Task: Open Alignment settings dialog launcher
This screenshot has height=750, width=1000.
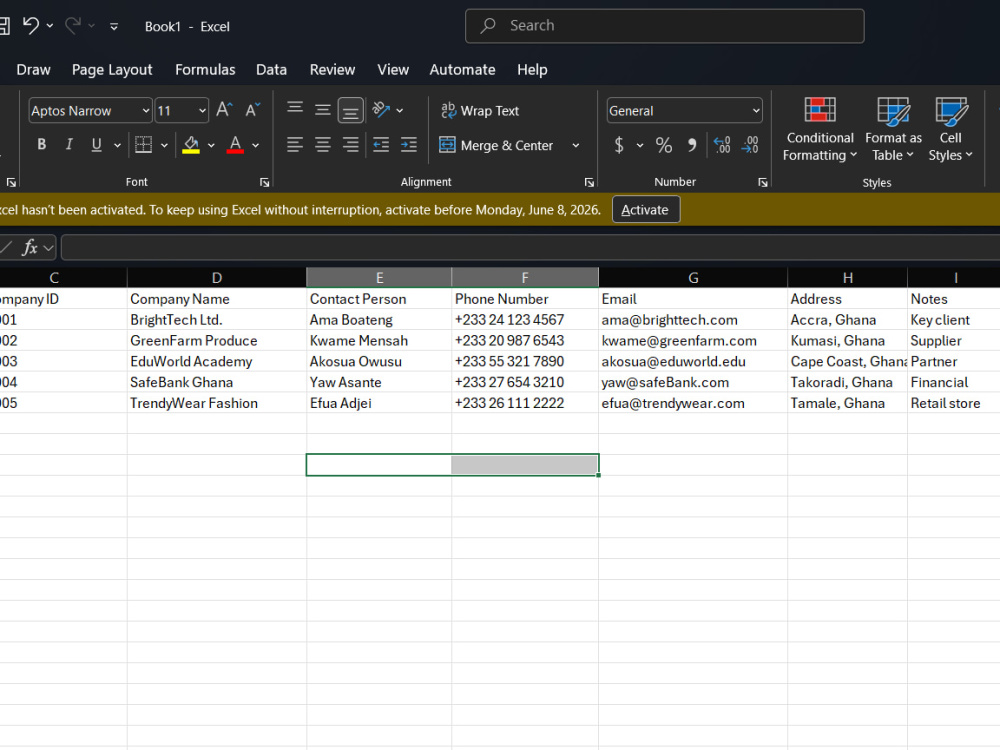Action: [x=589, y=182]
